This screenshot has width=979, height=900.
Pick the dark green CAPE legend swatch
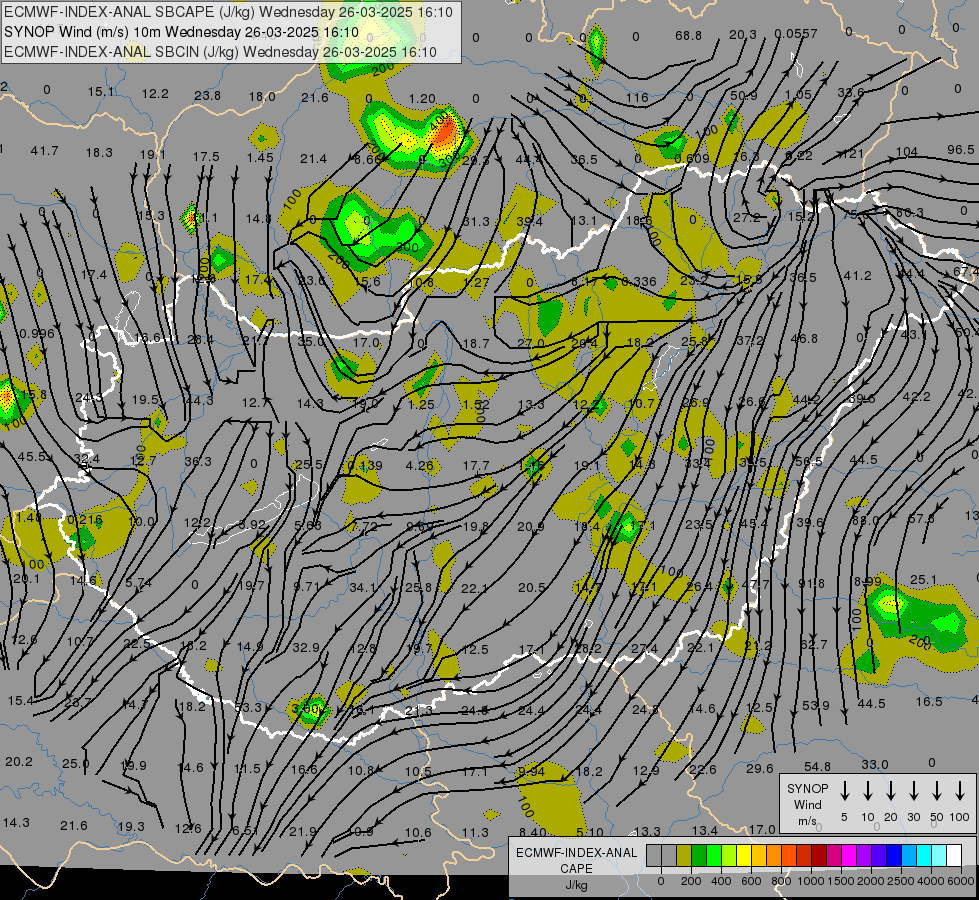[x=699, y=856]
